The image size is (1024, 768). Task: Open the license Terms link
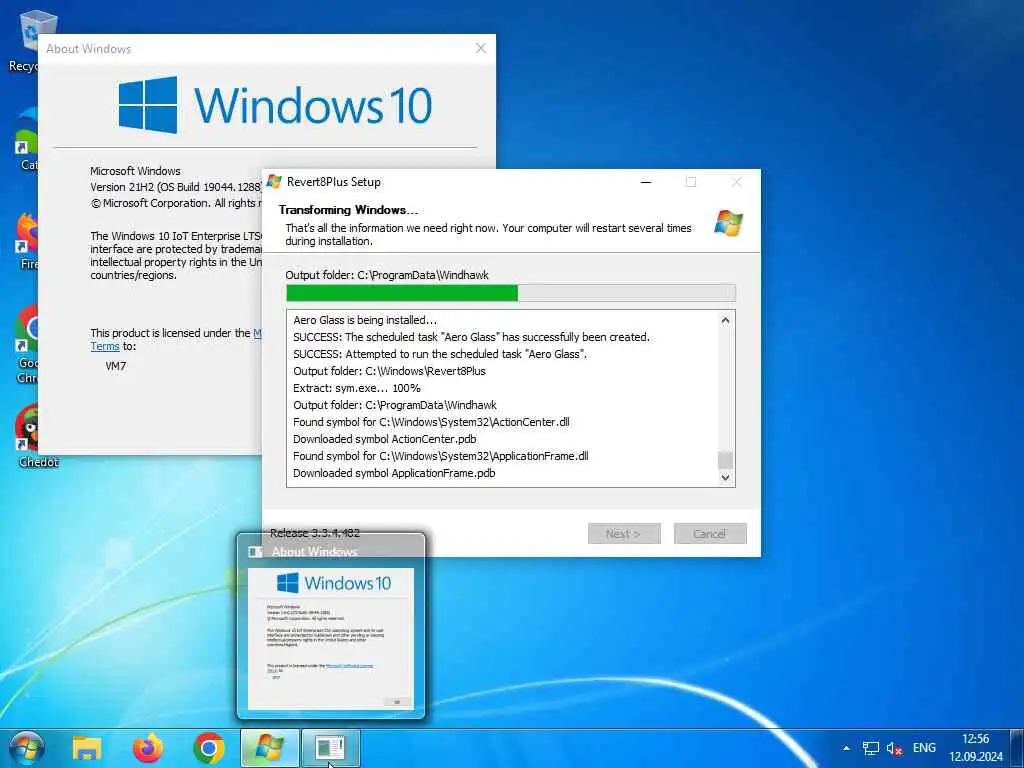[x=104, y=347]
